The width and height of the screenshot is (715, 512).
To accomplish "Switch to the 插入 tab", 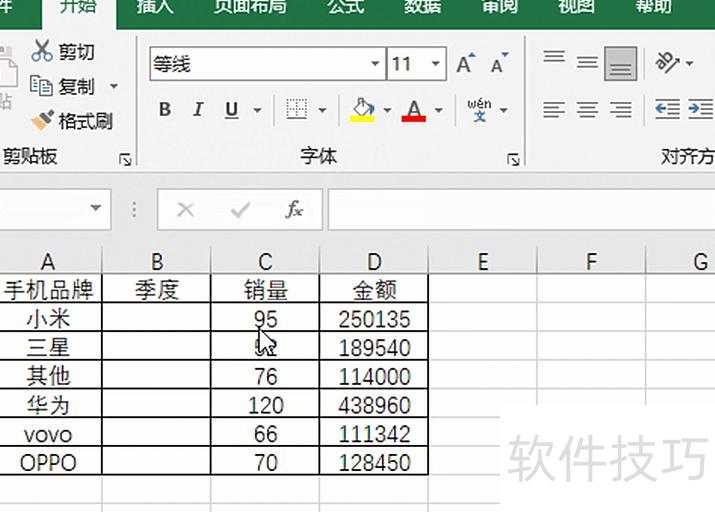I will (x=155, y=7).
